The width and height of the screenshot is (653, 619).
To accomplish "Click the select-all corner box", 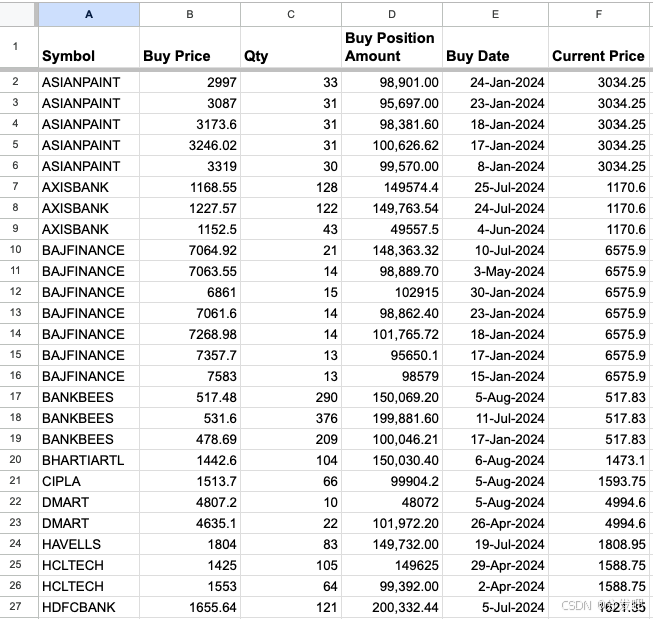I will [17, 15].
